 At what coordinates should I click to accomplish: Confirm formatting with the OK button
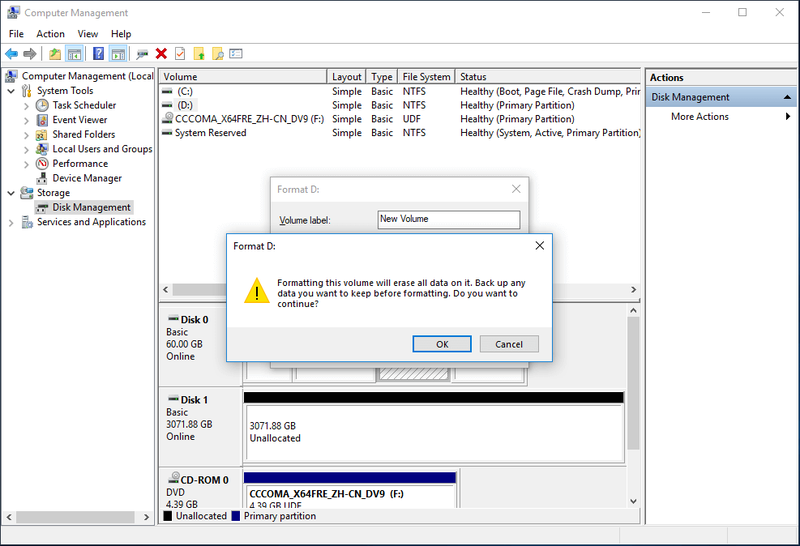click(x=442, y=344)
